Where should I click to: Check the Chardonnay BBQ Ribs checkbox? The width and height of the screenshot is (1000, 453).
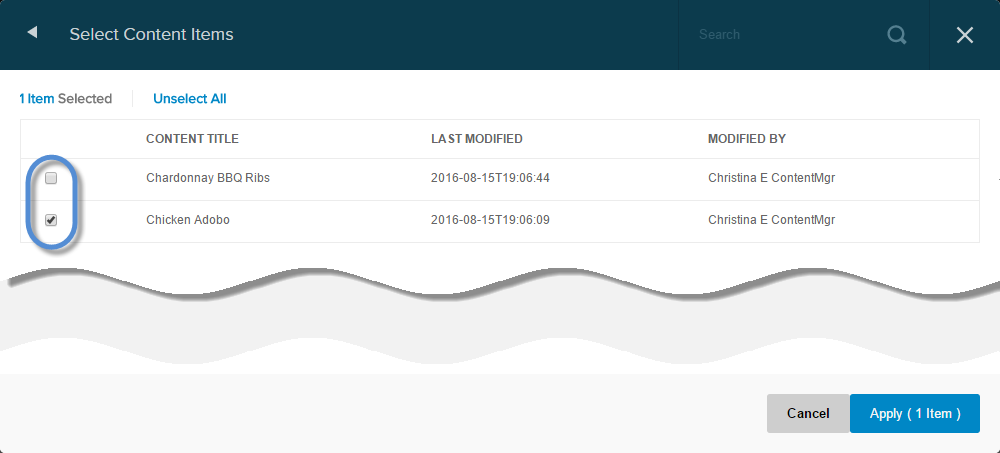[x=52, y=178]
